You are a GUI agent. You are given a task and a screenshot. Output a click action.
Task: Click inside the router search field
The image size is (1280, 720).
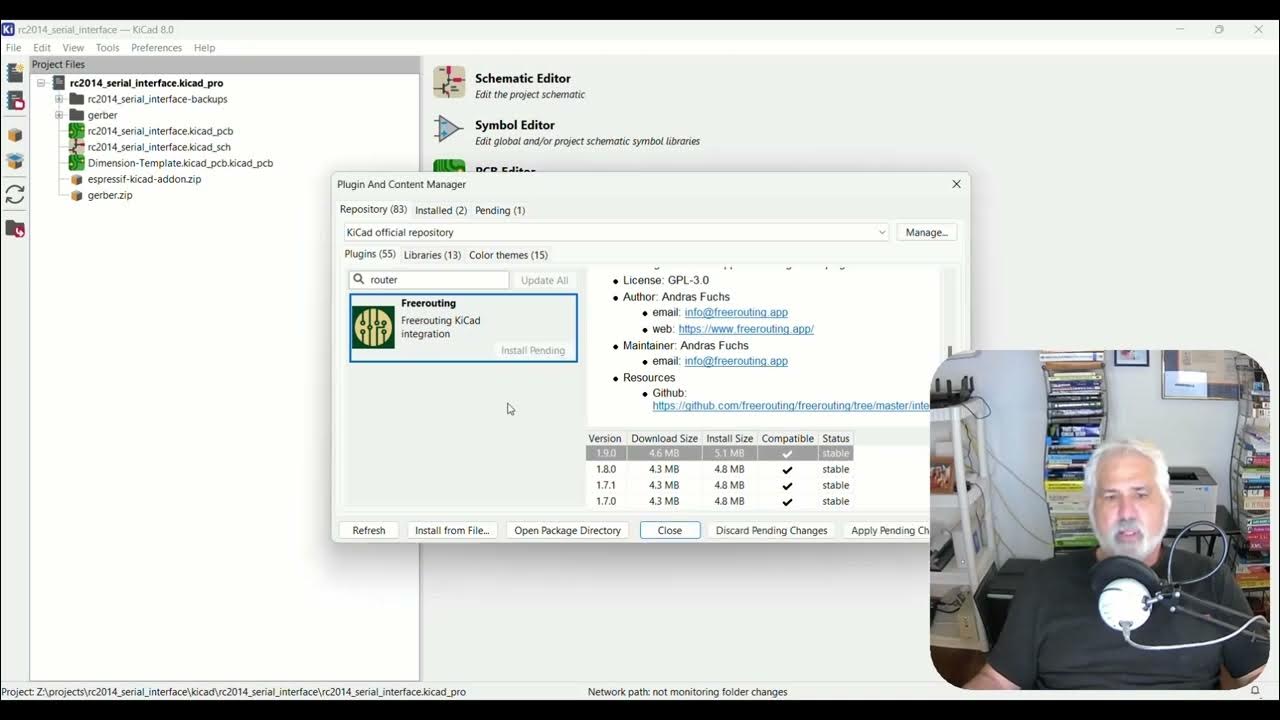pos(430,280)
